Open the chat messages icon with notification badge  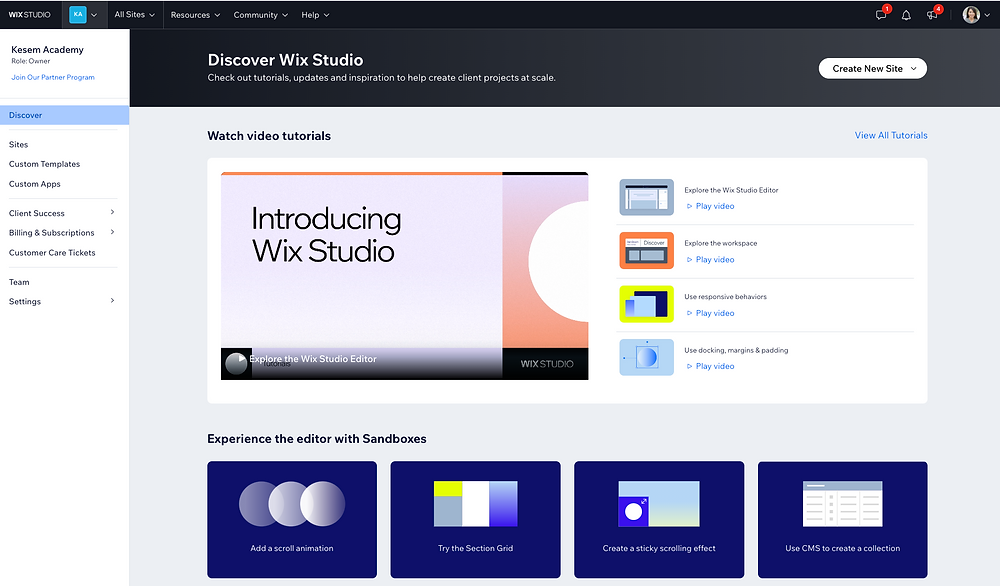881,15
